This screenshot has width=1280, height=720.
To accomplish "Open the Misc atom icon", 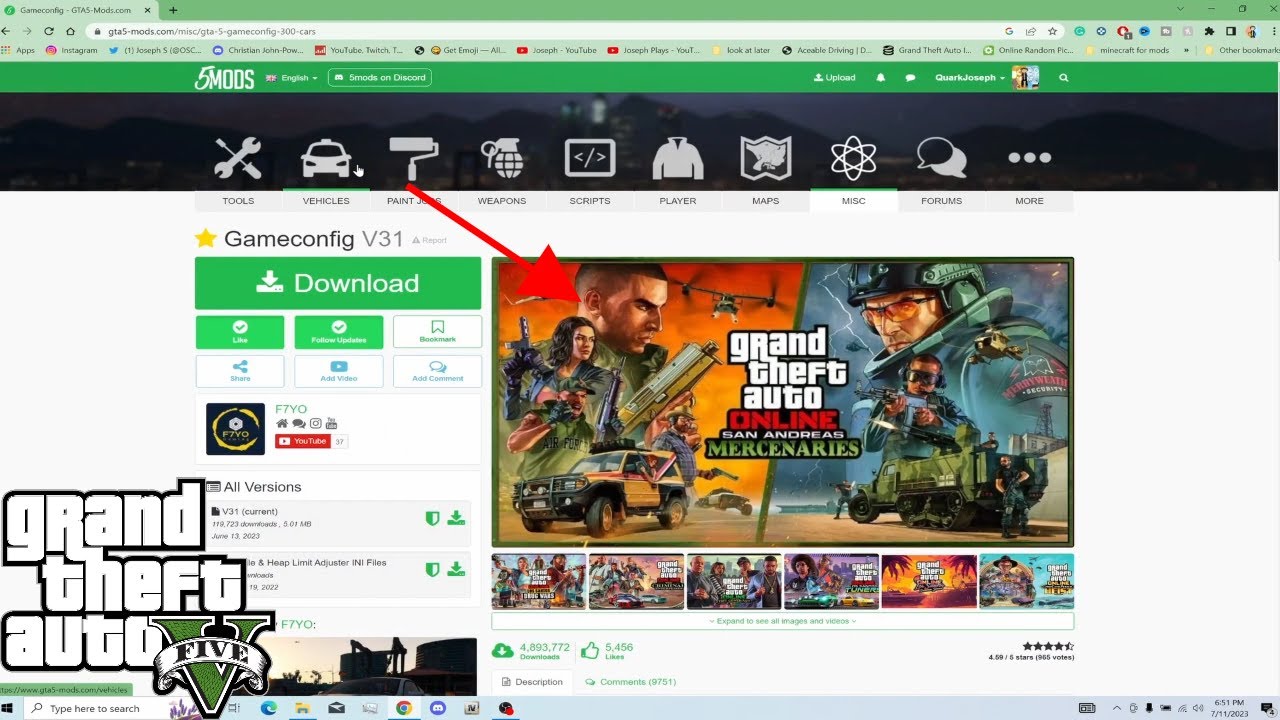I will tap(854, 158).
